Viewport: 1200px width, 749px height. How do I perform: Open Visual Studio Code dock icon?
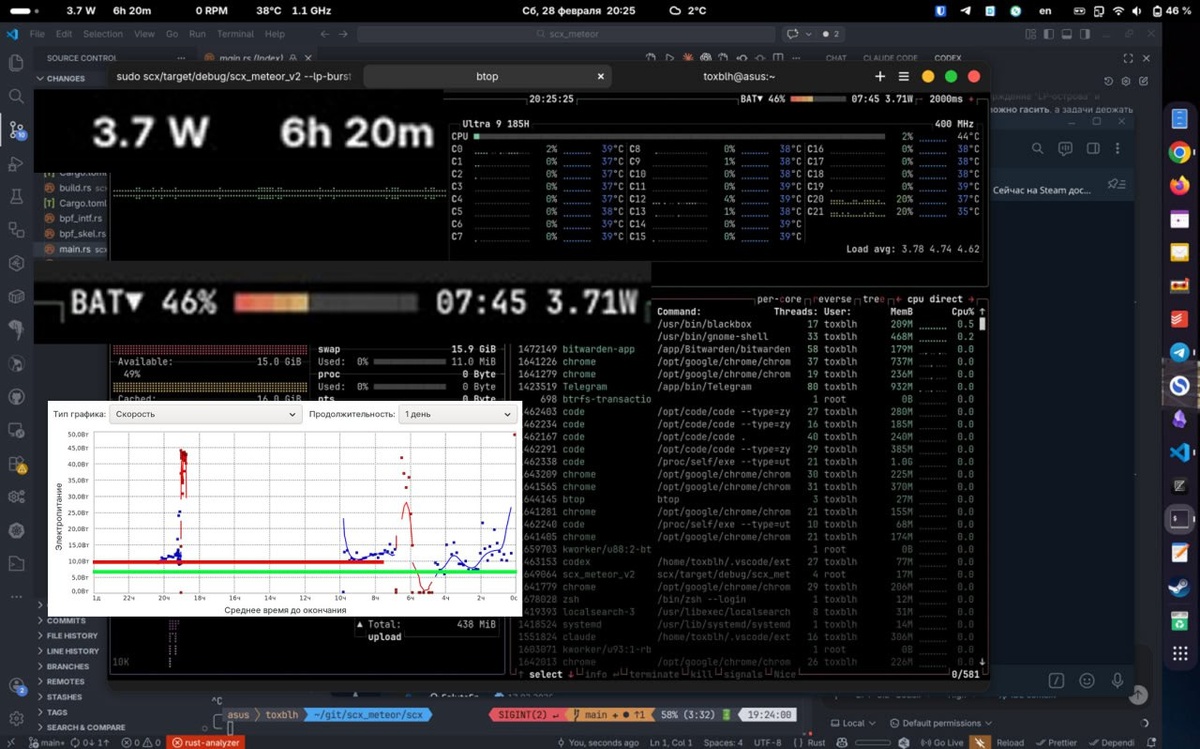click(1180, 453)
